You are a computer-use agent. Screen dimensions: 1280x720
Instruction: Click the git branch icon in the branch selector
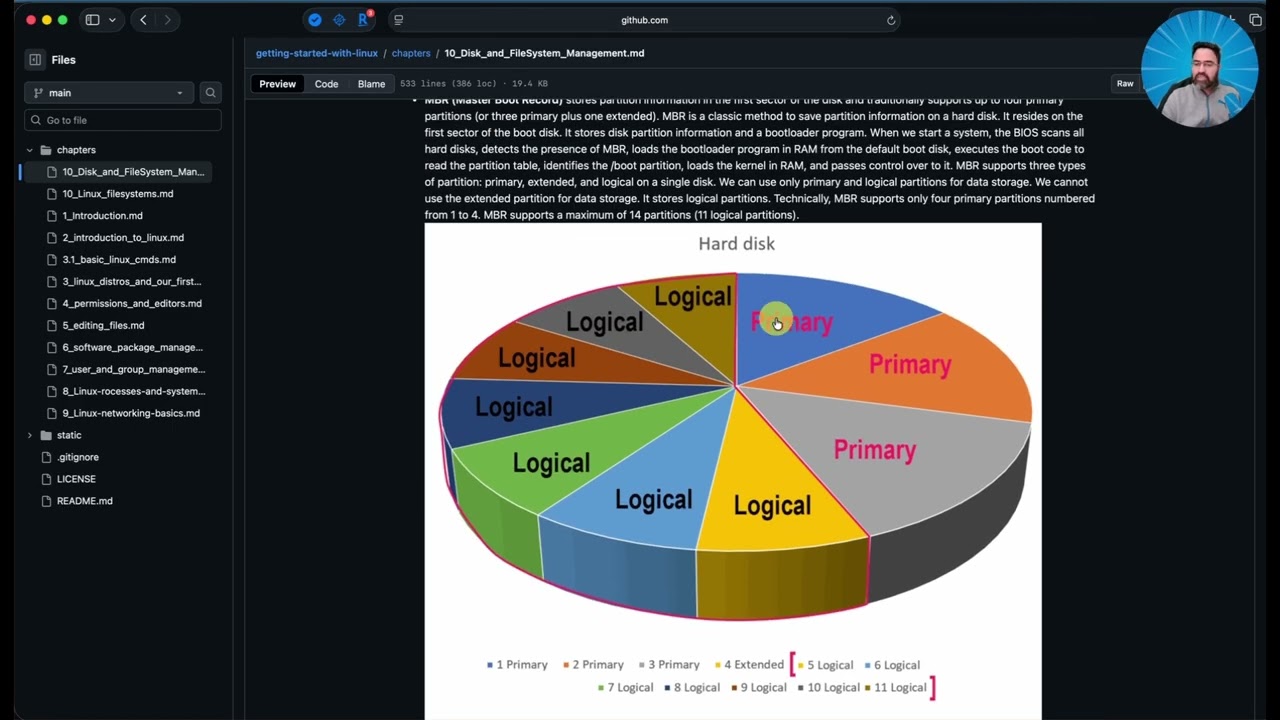(38, 93)
